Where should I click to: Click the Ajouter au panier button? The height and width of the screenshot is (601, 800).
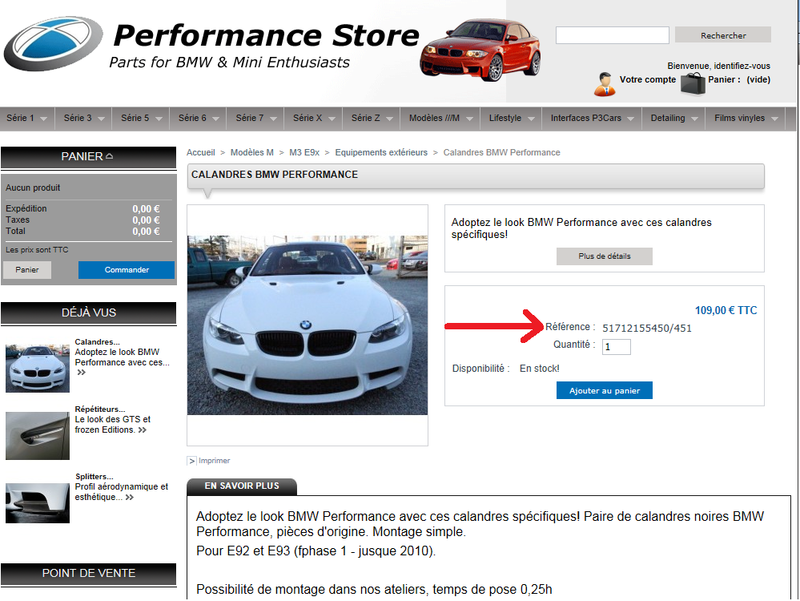[x=604, y=390]
